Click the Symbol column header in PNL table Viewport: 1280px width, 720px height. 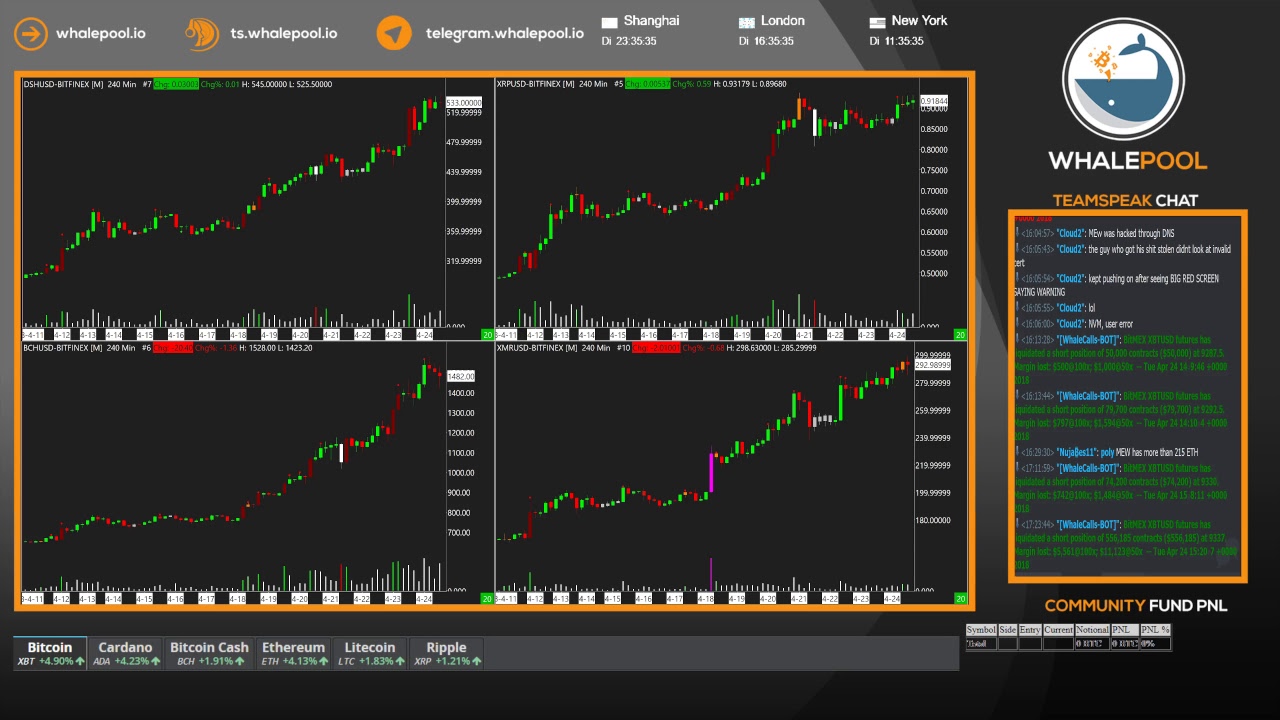click(981, 630)
